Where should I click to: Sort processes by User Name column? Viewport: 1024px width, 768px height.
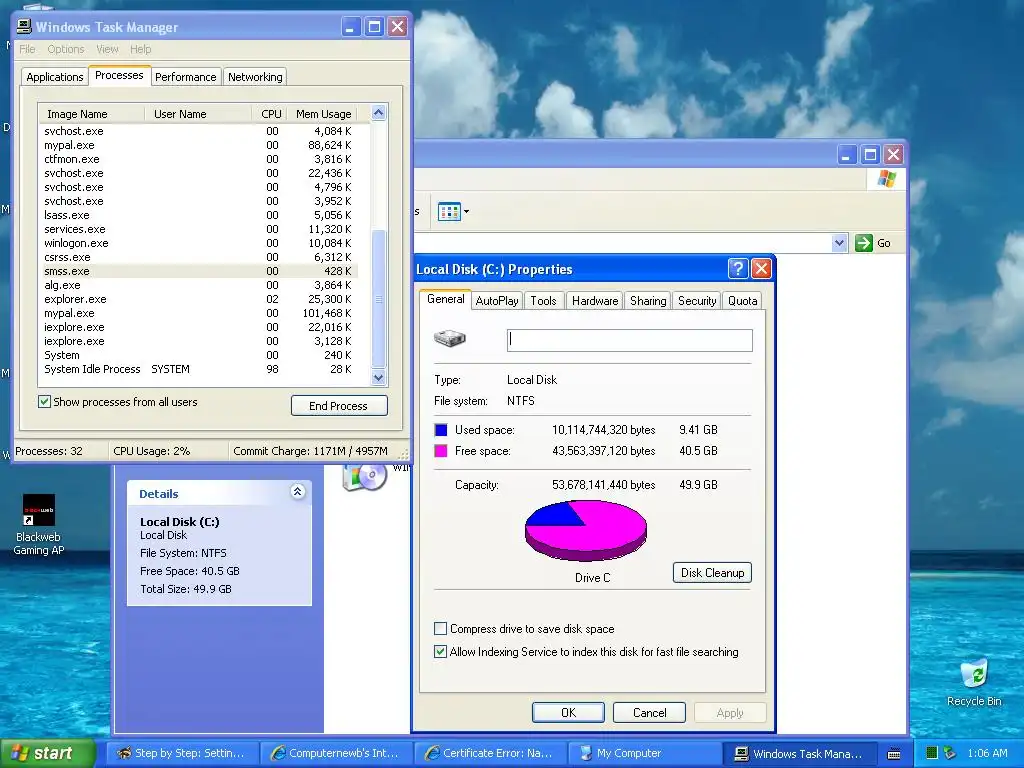(198, 114)
